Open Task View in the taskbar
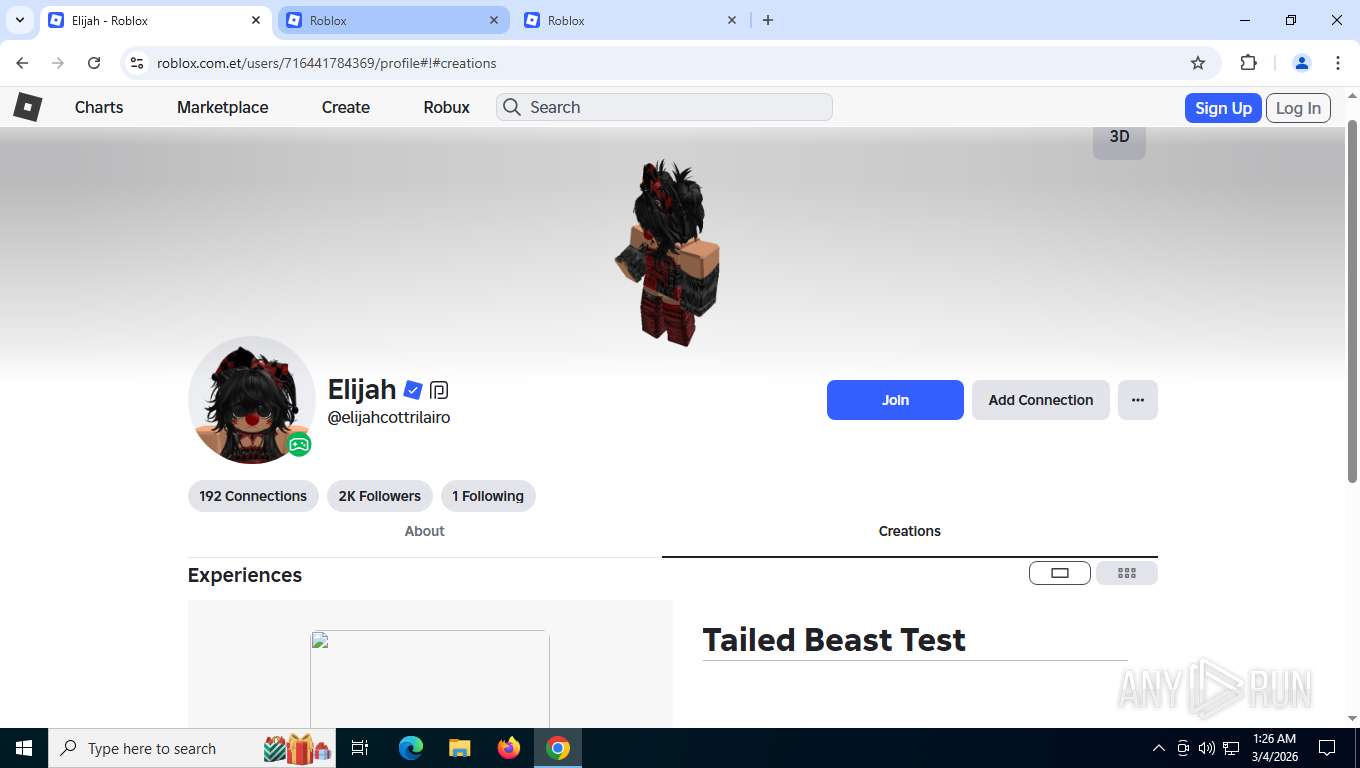The height and width of the screenshot is (768, 1360). [361, 748]
